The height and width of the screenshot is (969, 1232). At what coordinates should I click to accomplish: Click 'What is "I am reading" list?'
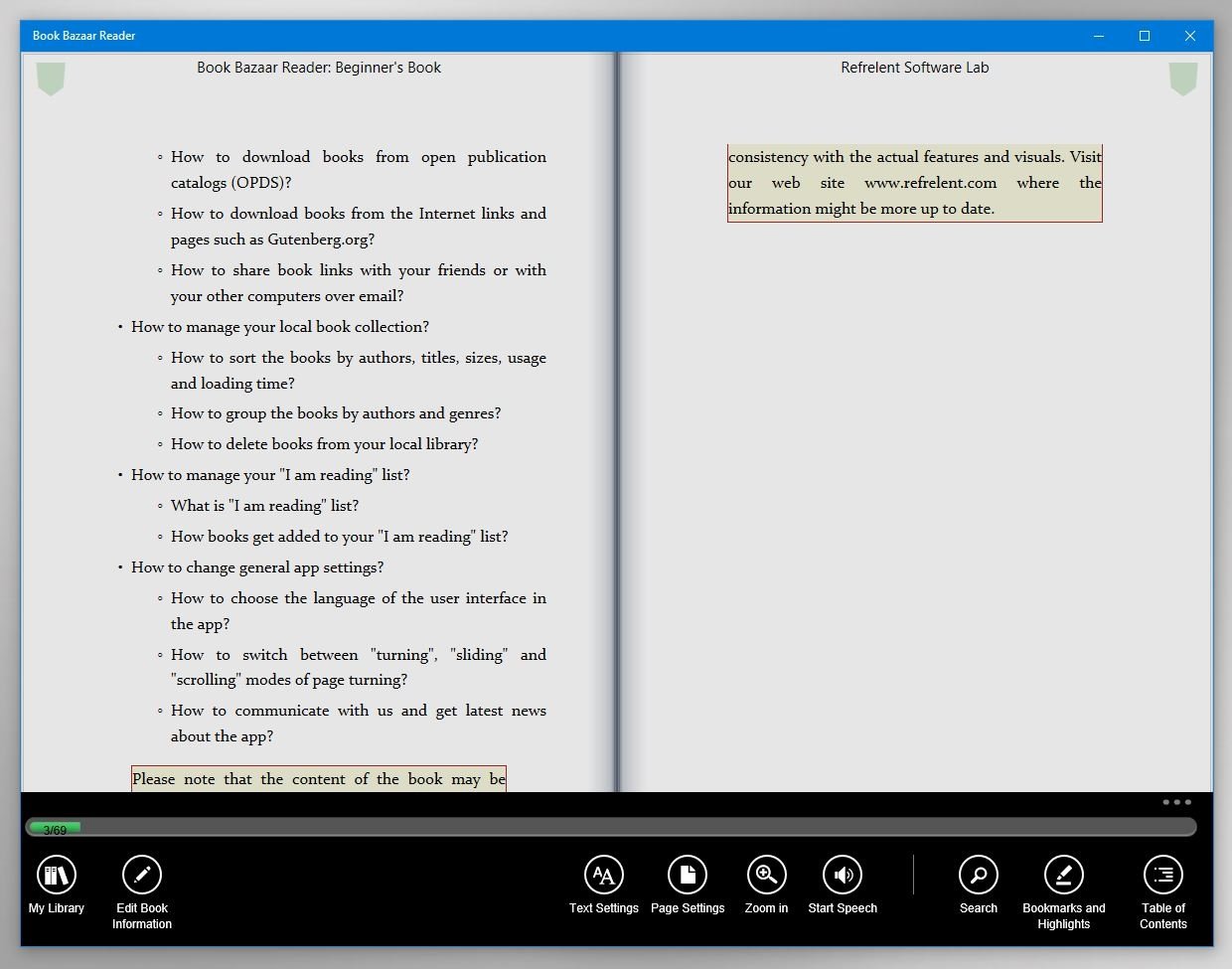click(264, 506)
